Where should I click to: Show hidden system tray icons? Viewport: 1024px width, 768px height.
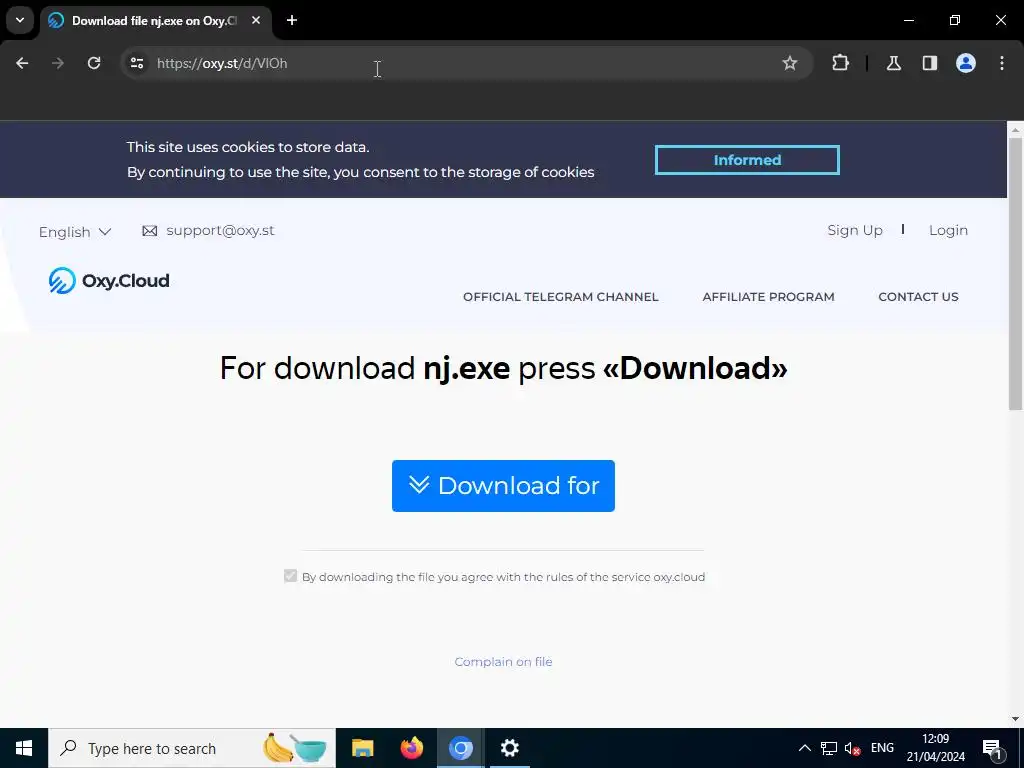pos(805,748)
